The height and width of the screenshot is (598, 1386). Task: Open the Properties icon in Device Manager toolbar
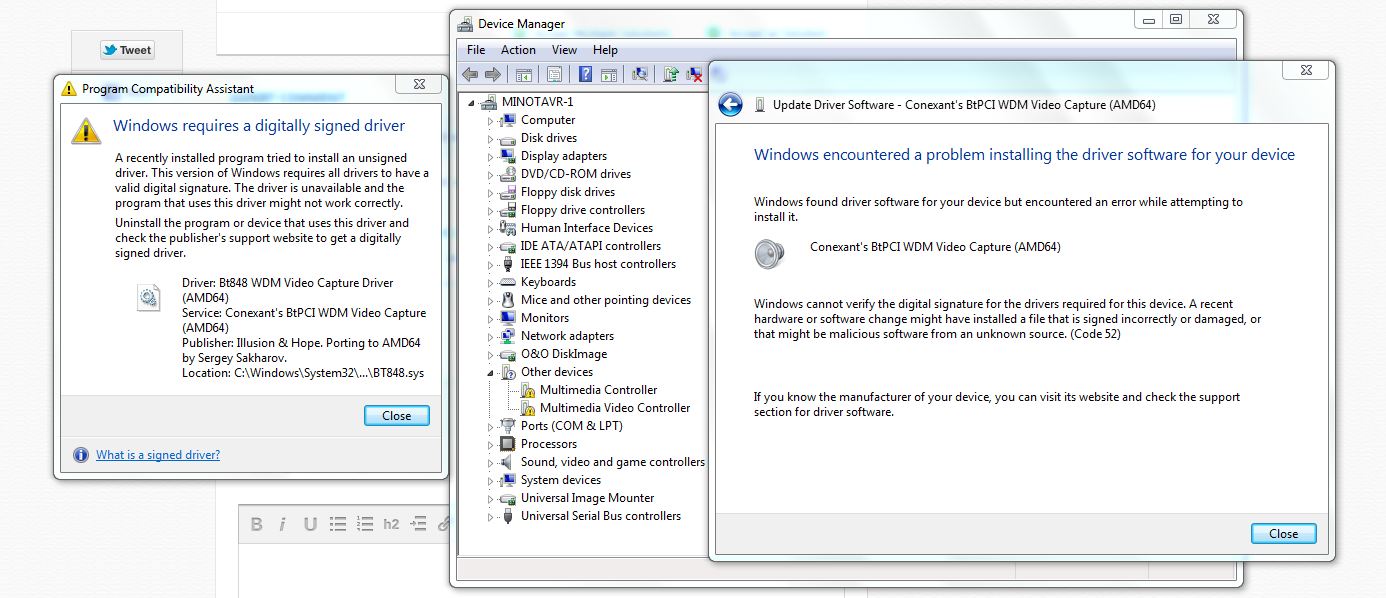554,74
